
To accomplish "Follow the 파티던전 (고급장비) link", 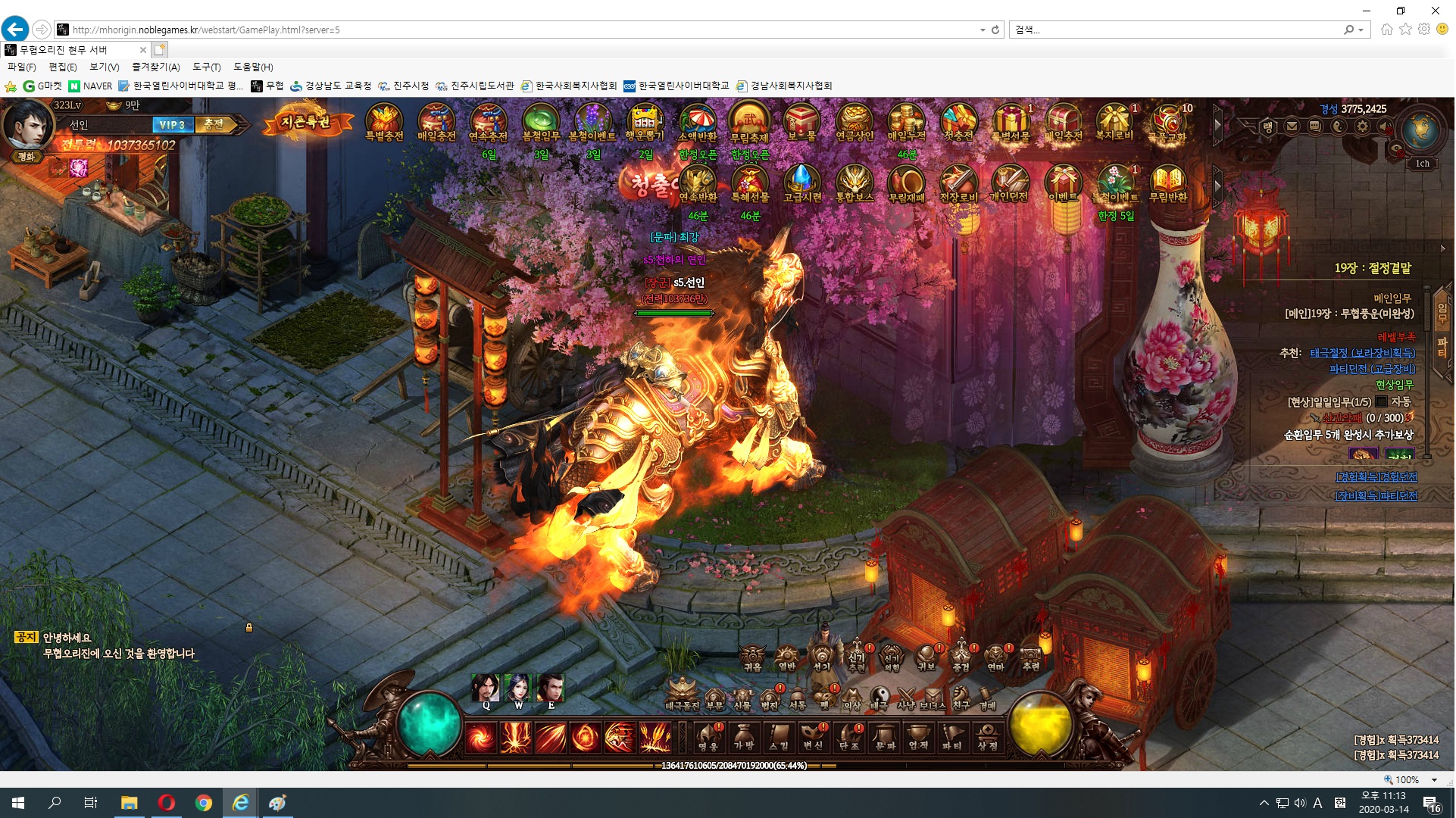I will (x=1372, y=369).
